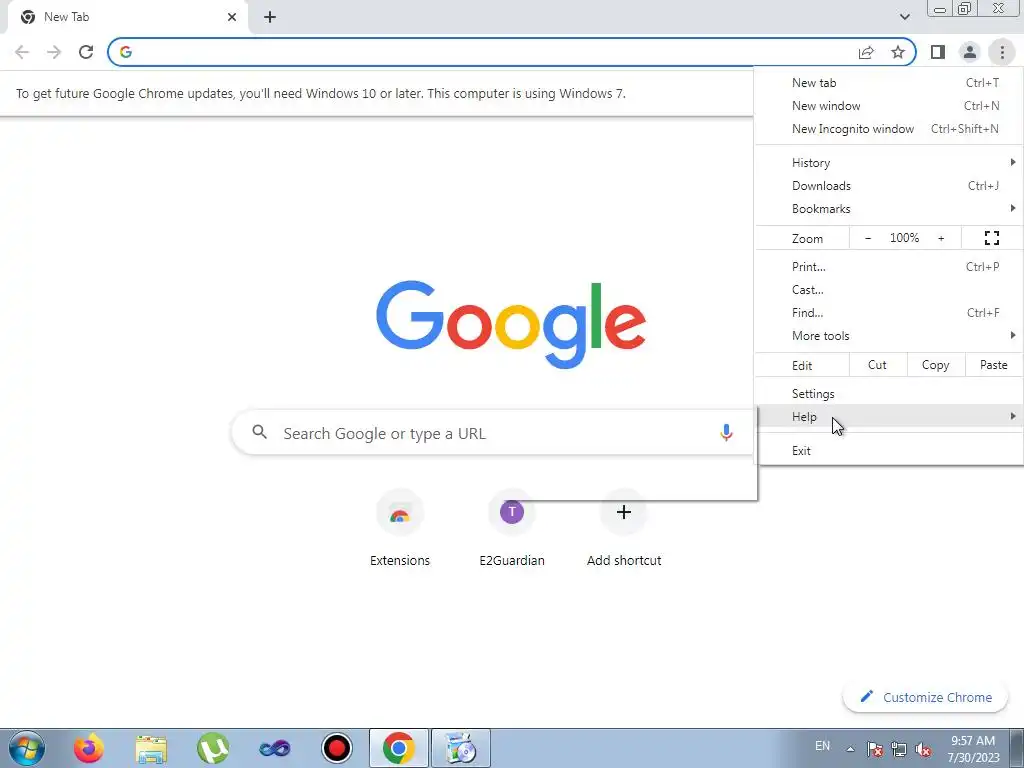The width and height of the screenshot is (1024, 768).
Task: Click the forward navigation arrow
Action: (54, 52)
